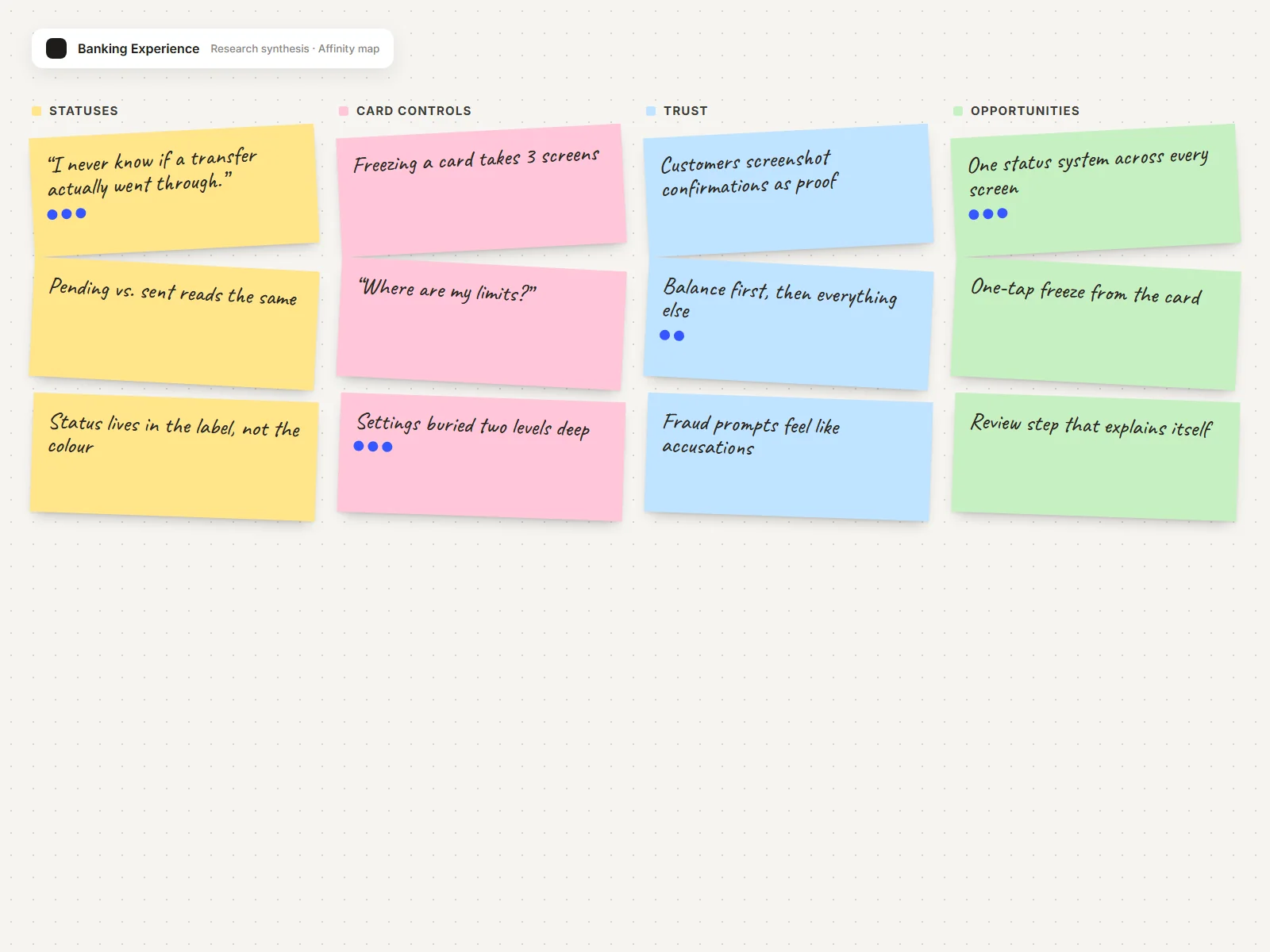Screen dimensions: 1270x952
Task: Select the "Pending vs. sent reads the same" note
Action: pos(175,324)
